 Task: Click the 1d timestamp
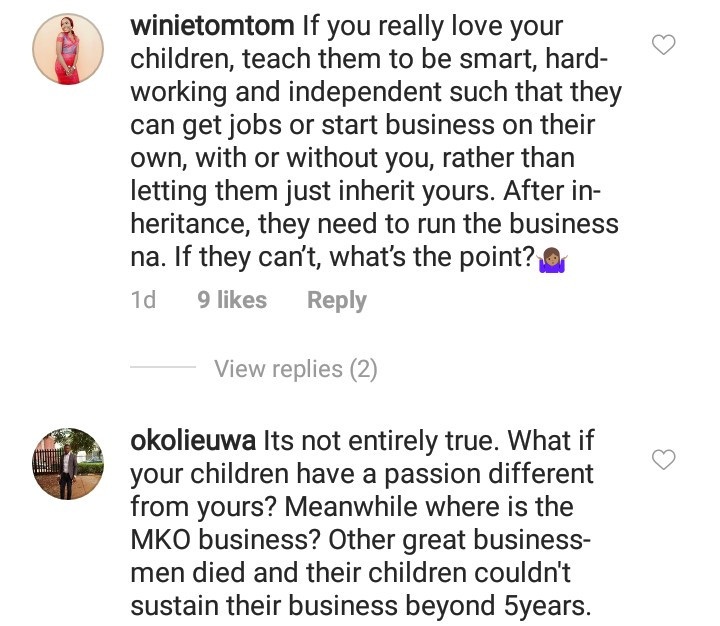click(144, 300)
